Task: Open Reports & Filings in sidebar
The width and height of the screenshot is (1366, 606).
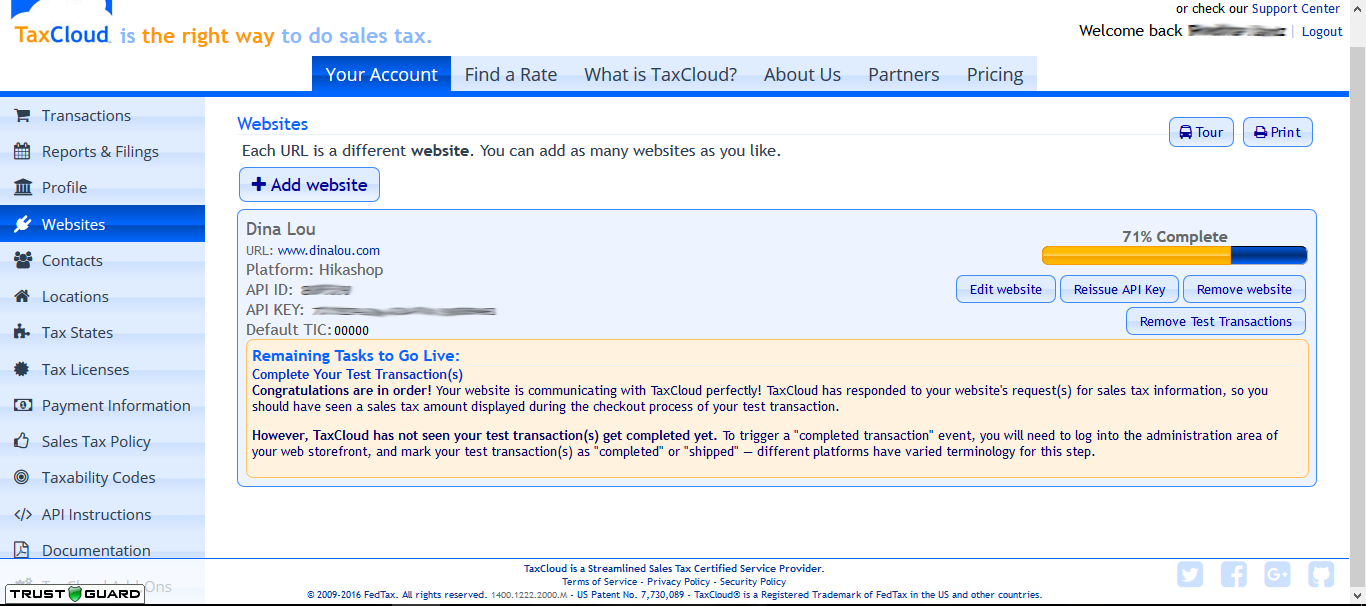Action: click(x=102, y=152)
